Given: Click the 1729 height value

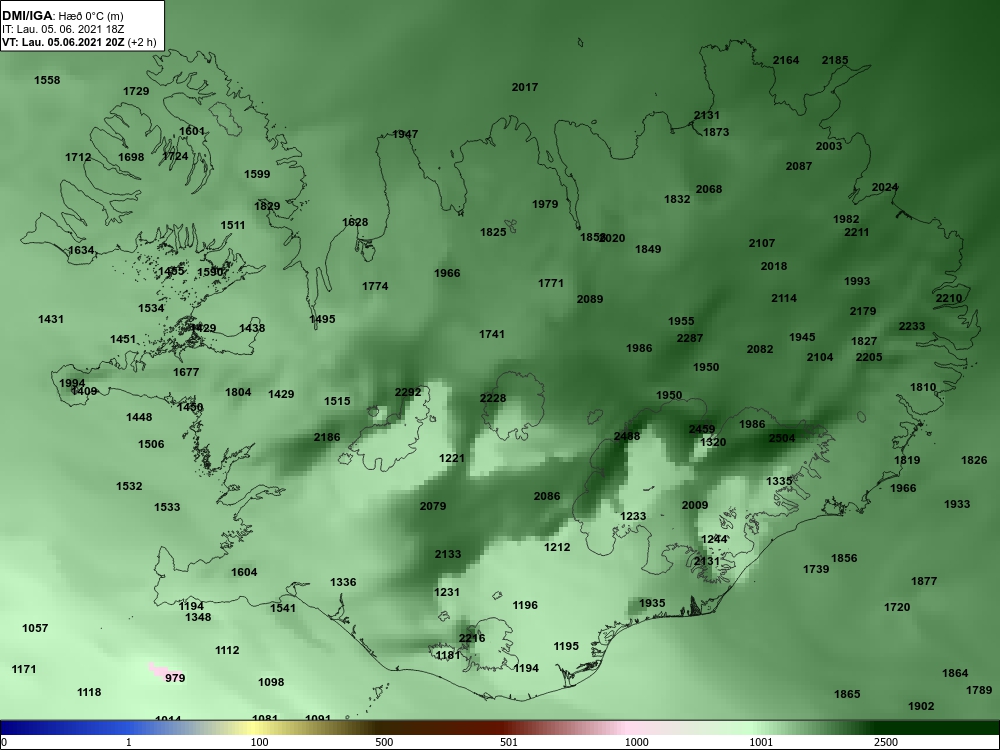Looking at the screenshot, I should (136, 91).
